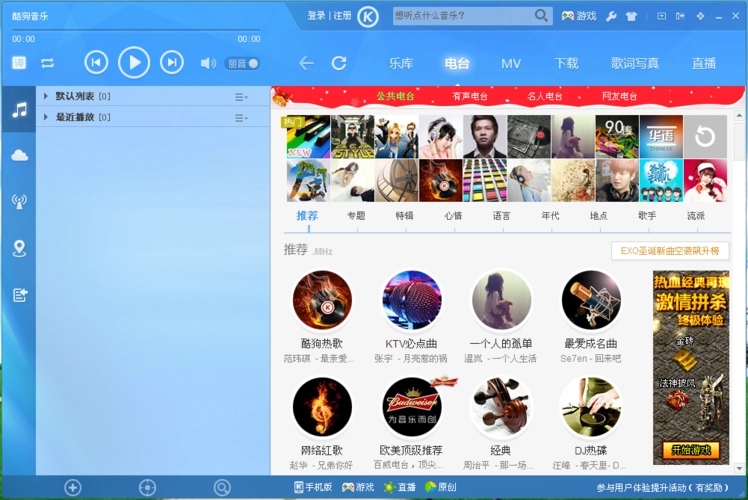This screenshot has width=748, height=500.
Task: Select the 网友电台 category
Action: (x=619, y=96)
